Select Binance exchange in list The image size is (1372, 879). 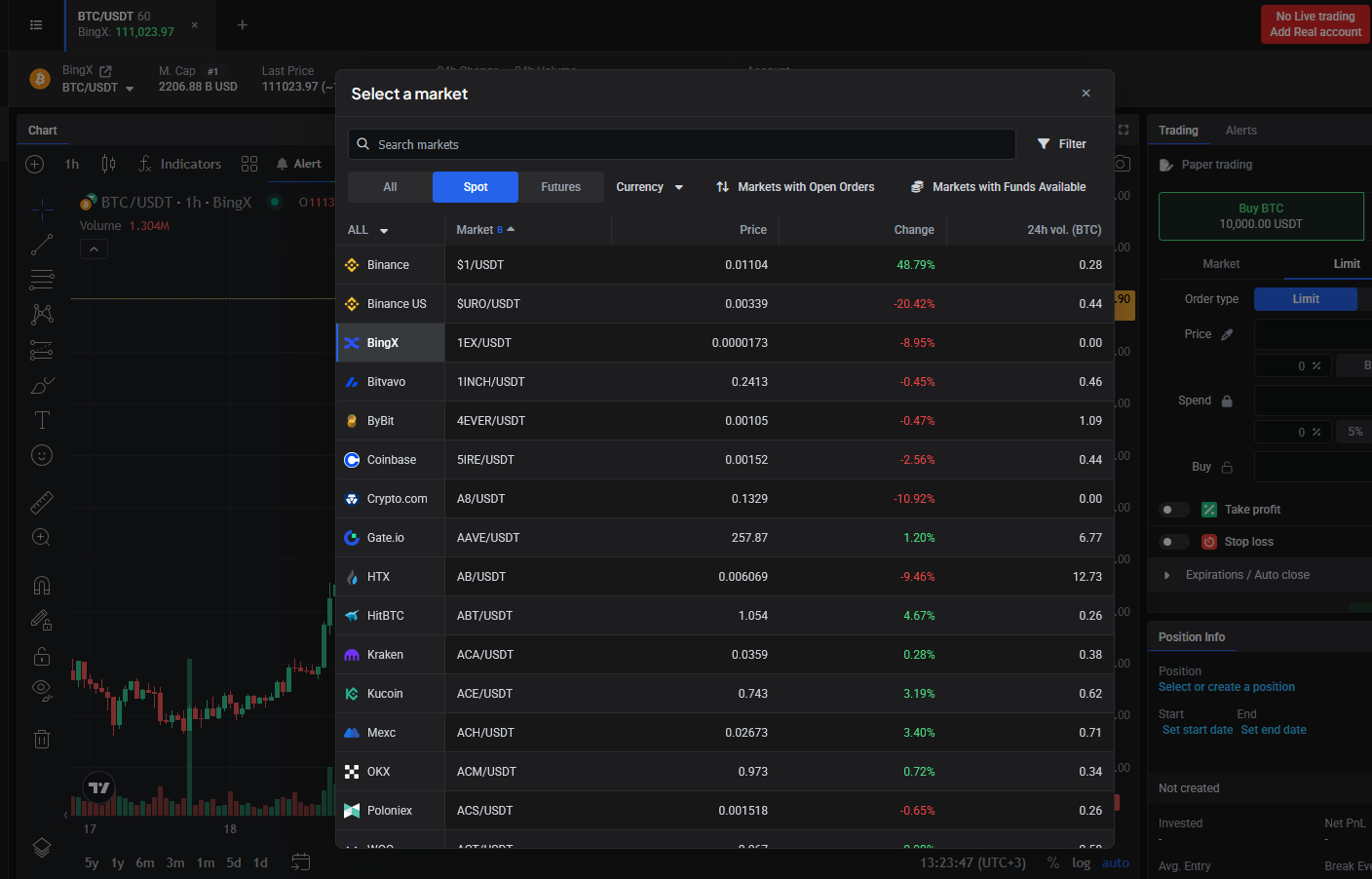point(391,265)
